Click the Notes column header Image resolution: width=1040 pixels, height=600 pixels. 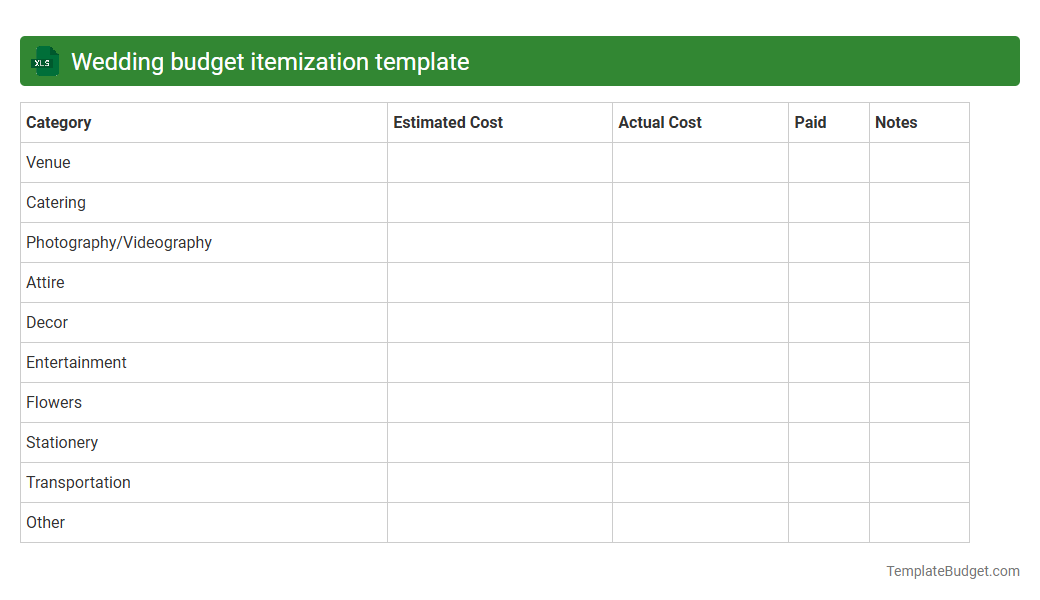coord(896,122)
